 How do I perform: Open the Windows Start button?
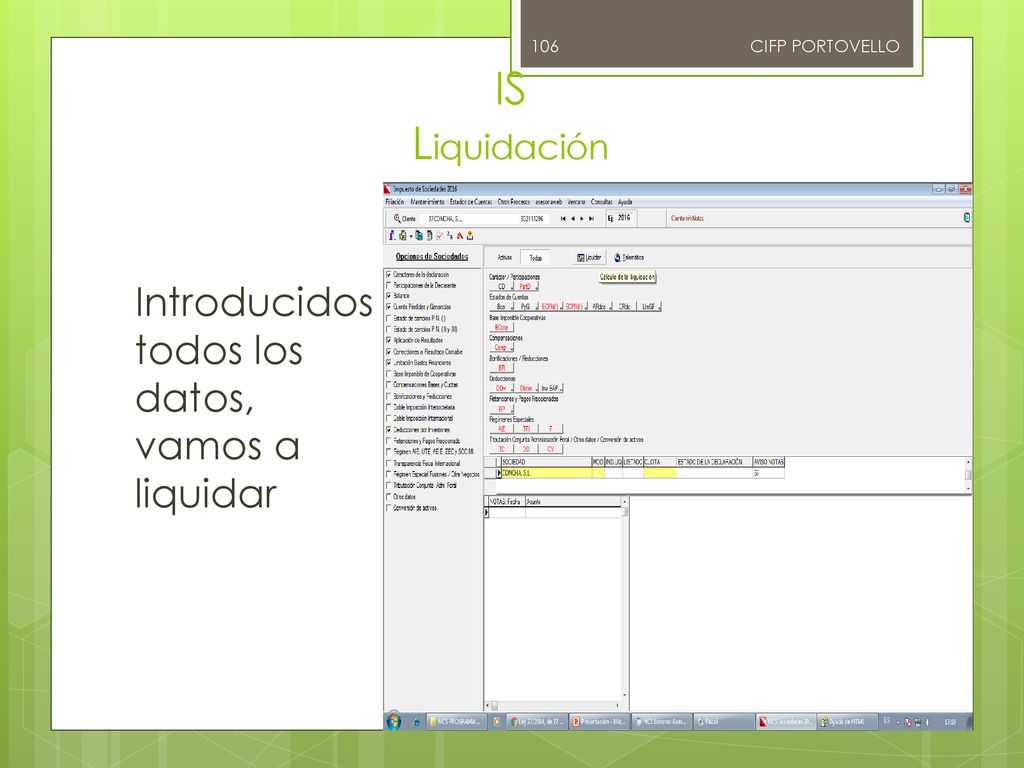click(394, 722)
